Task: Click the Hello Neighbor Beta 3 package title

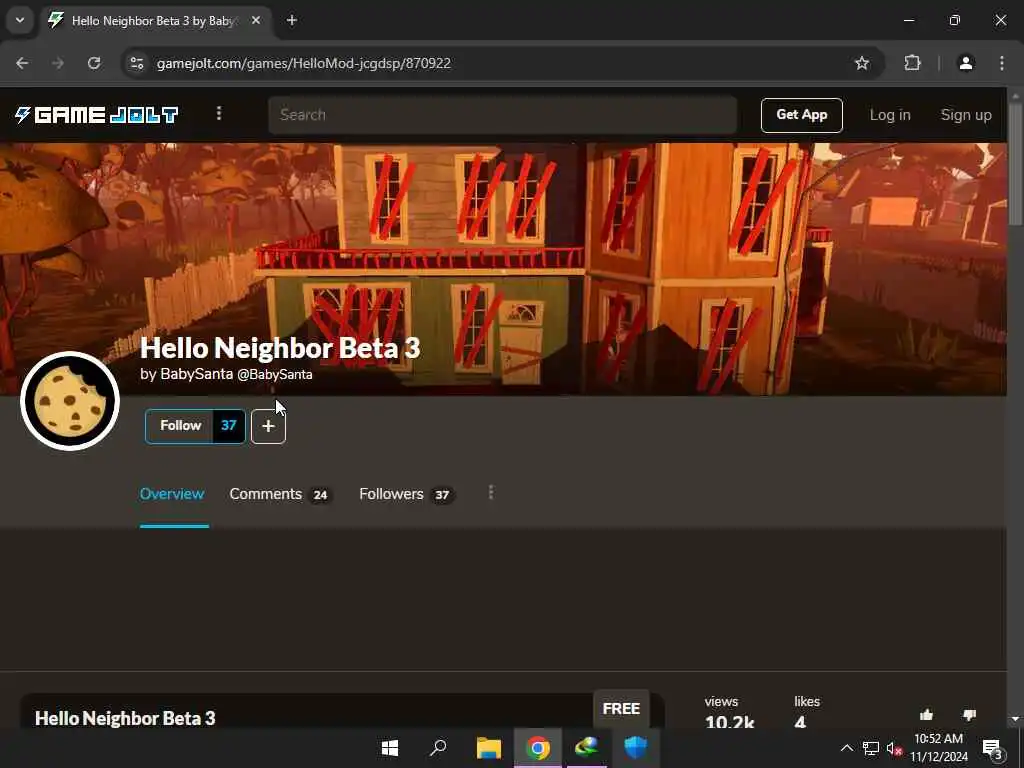Action: pyautogui.click(x=125, y=718)
